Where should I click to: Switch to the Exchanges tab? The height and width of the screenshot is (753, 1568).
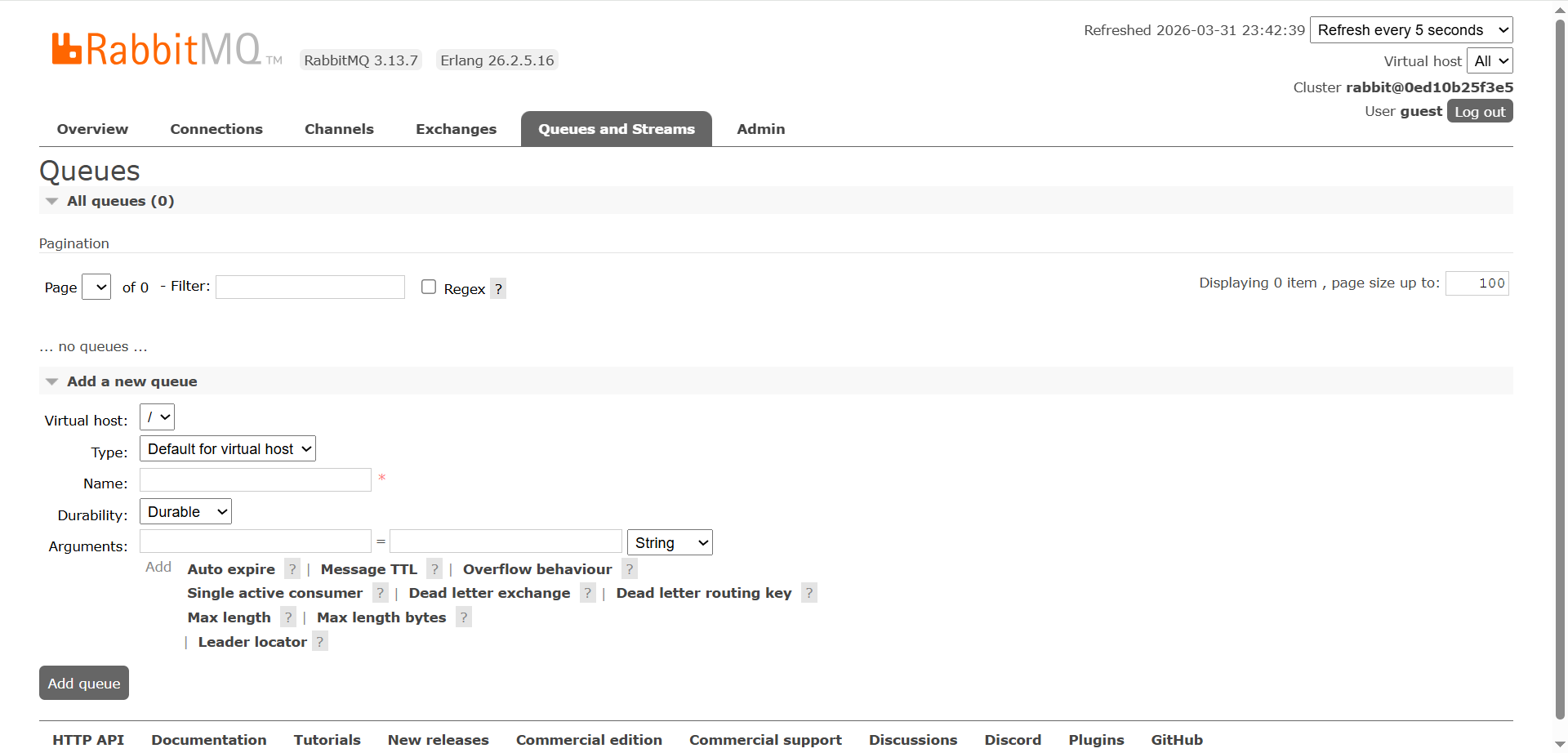pyautogui.click(x=456, y=129)
